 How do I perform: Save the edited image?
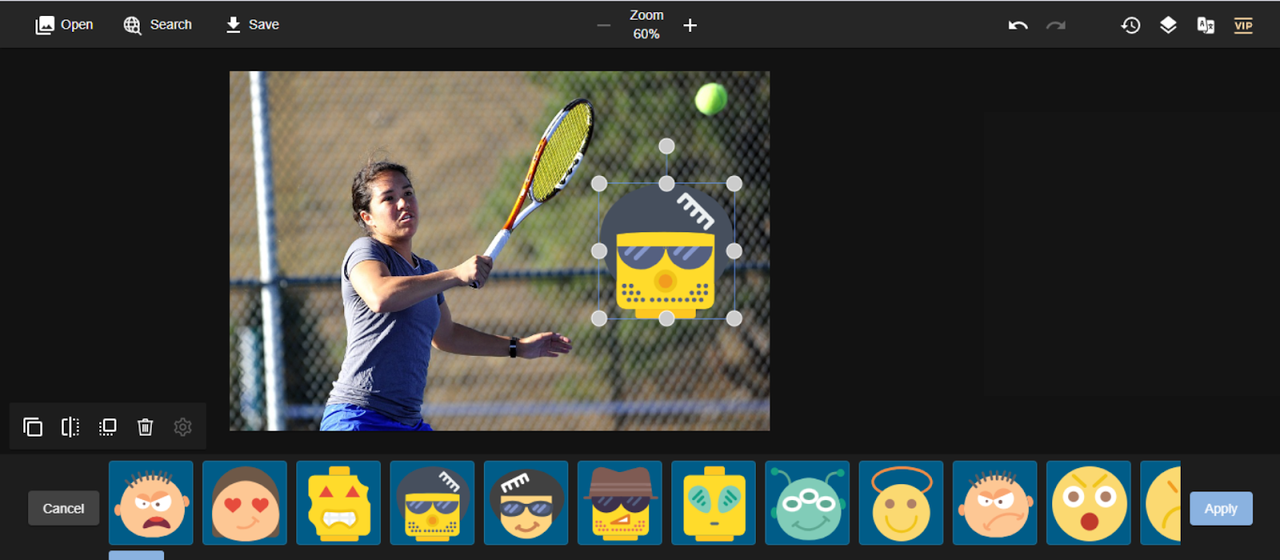[252, 25]
